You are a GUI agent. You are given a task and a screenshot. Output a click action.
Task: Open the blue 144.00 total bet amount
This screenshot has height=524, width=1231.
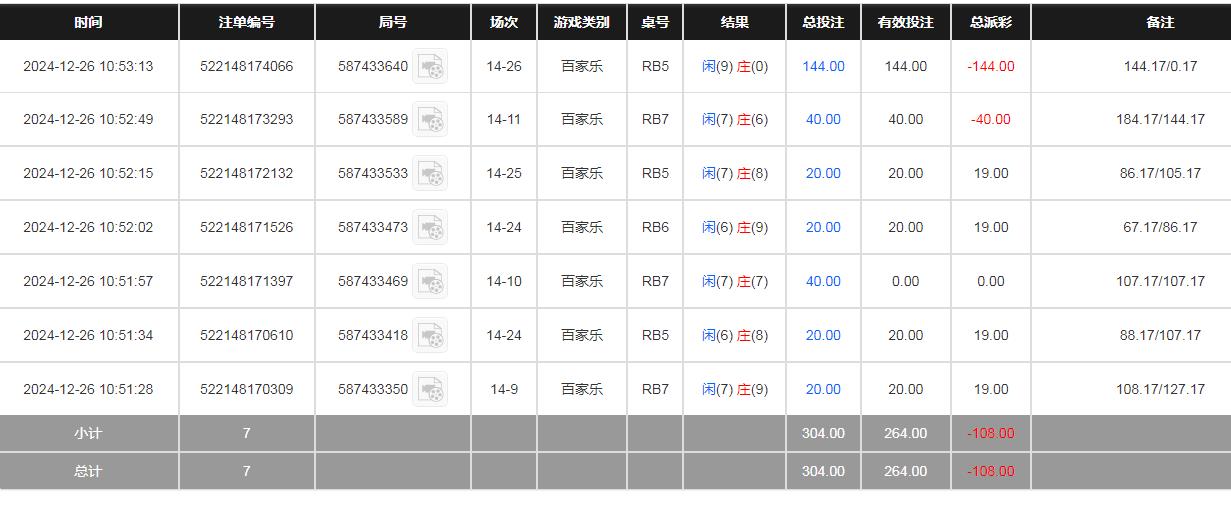tap(823, 67)
